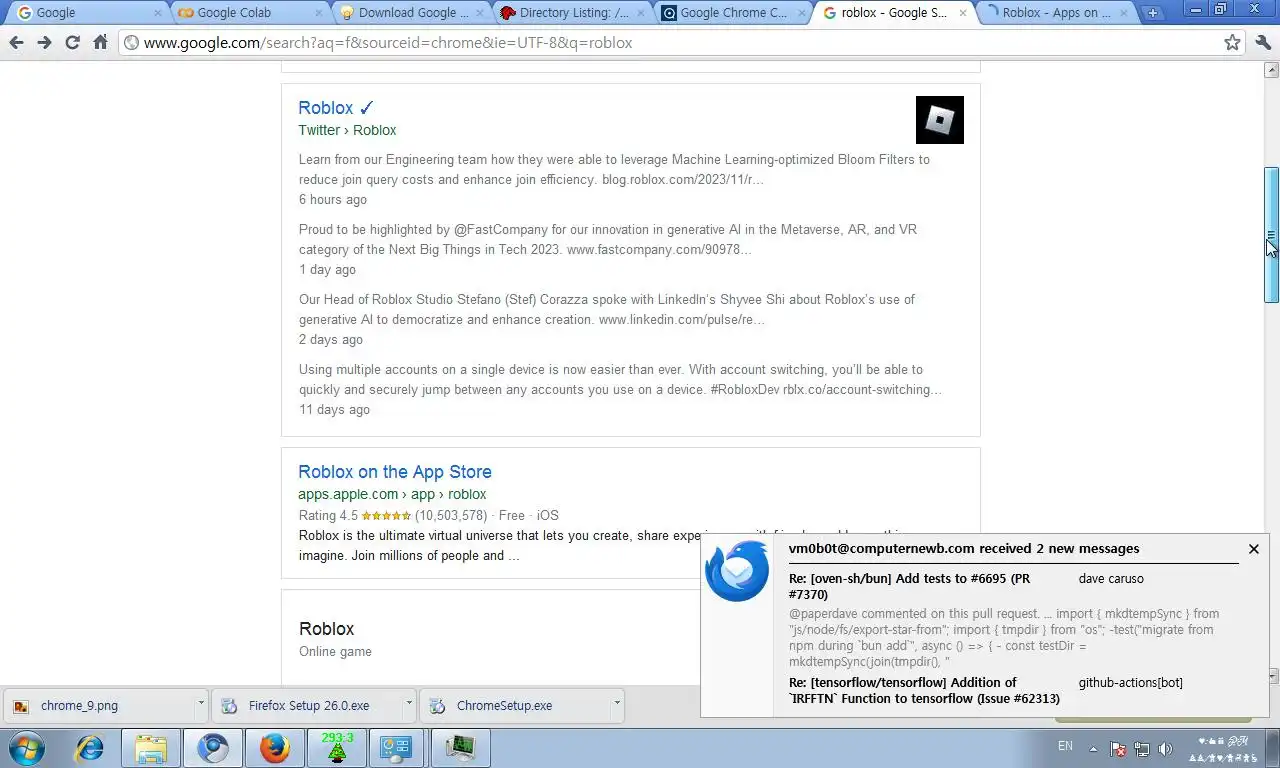Screen dimensions: 1280x768
Task: Click the "11 days ago" timestamp
Action: [x=334, y=410]
